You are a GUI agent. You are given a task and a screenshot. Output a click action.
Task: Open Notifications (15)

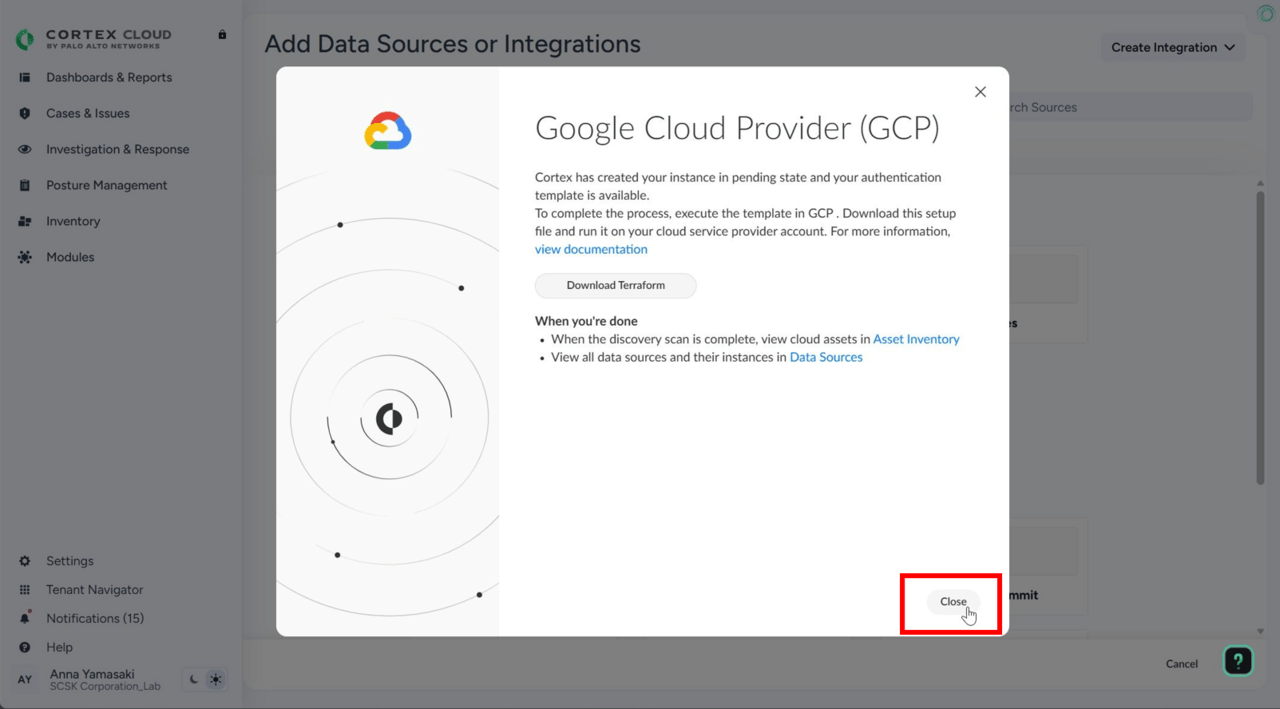[x=95, y=618]
